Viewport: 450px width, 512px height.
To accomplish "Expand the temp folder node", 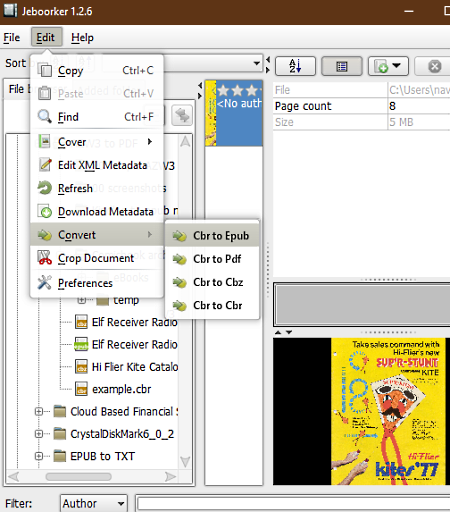I will click(81, 300).
